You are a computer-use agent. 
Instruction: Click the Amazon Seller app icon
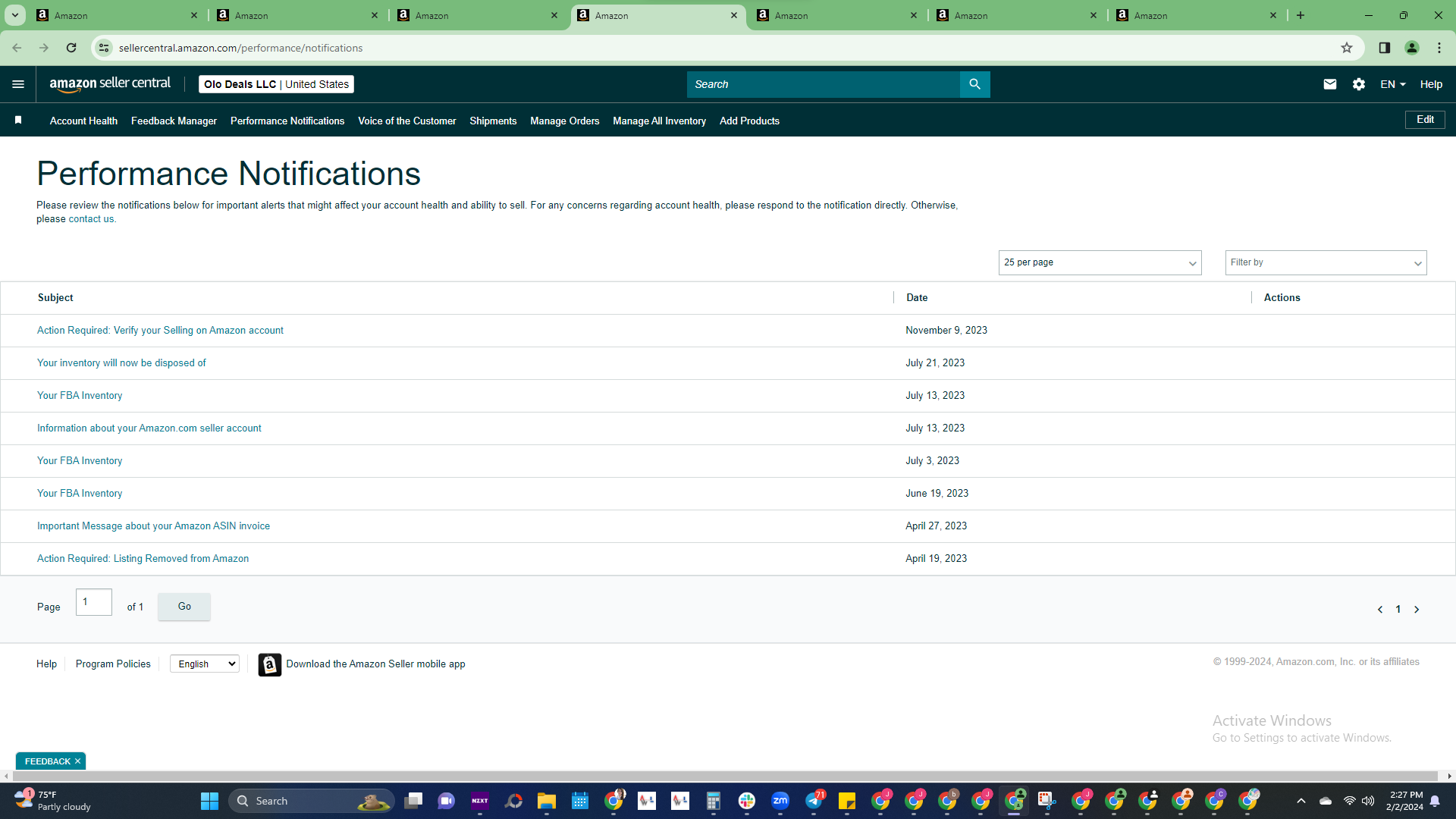tap(269, 664)
